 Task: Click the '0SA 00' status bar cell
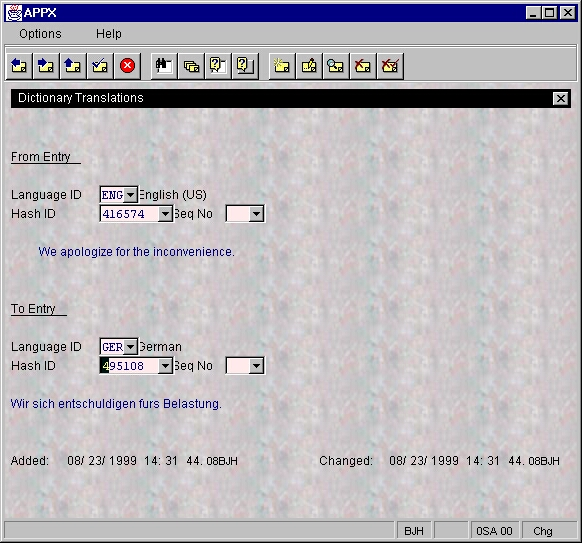[494, 531]
